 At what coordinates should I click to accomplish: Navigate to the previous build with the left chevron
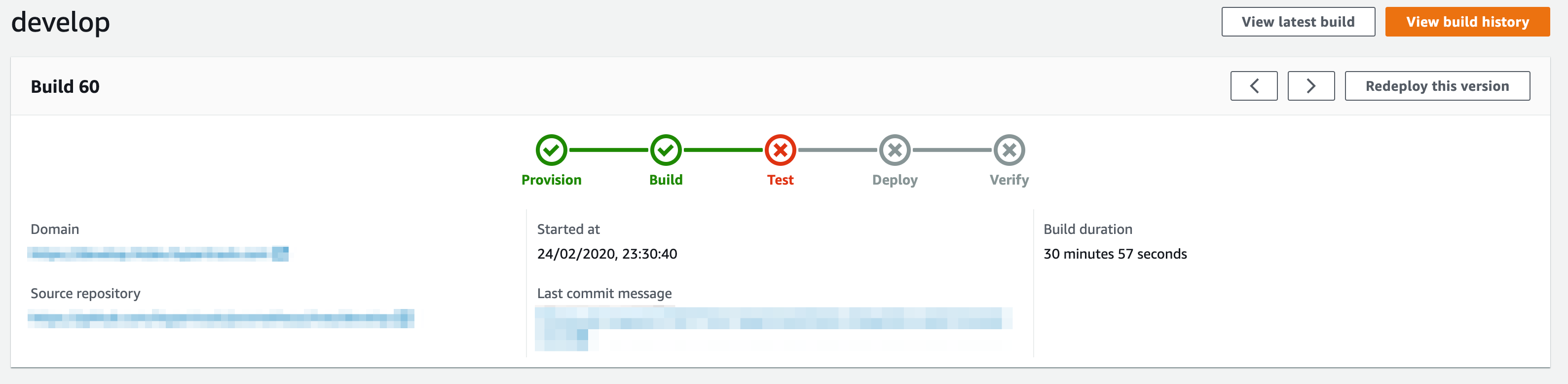point(1254,86)
